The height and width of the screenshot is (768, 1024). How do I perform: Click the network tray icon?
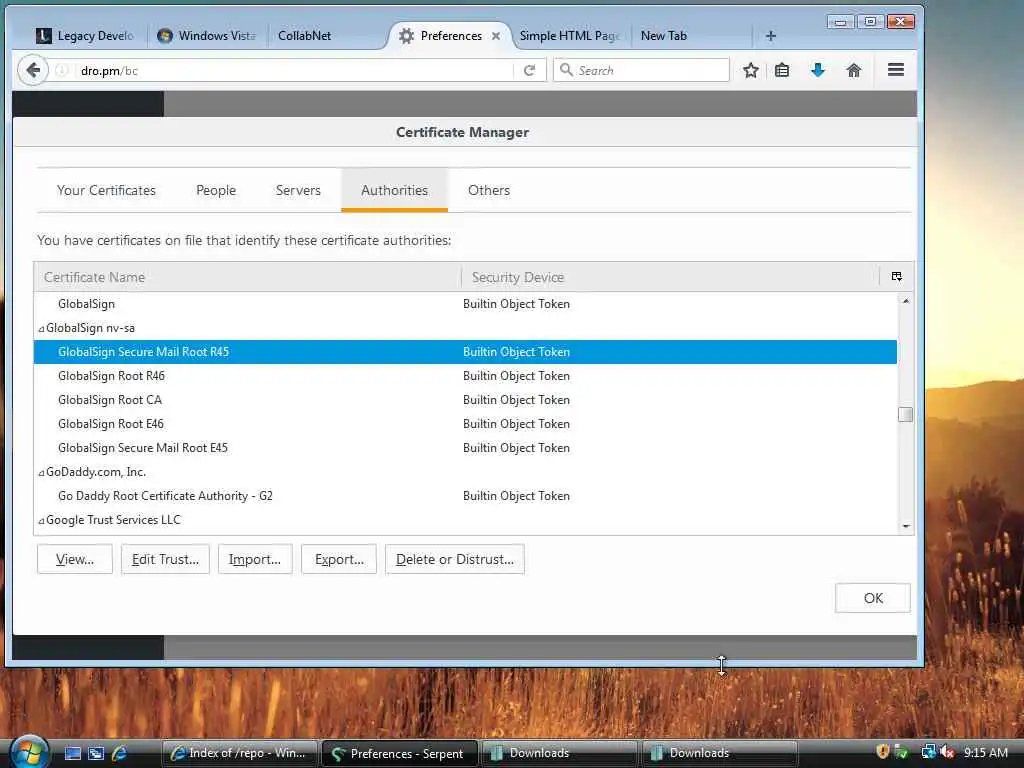(928, 752)
